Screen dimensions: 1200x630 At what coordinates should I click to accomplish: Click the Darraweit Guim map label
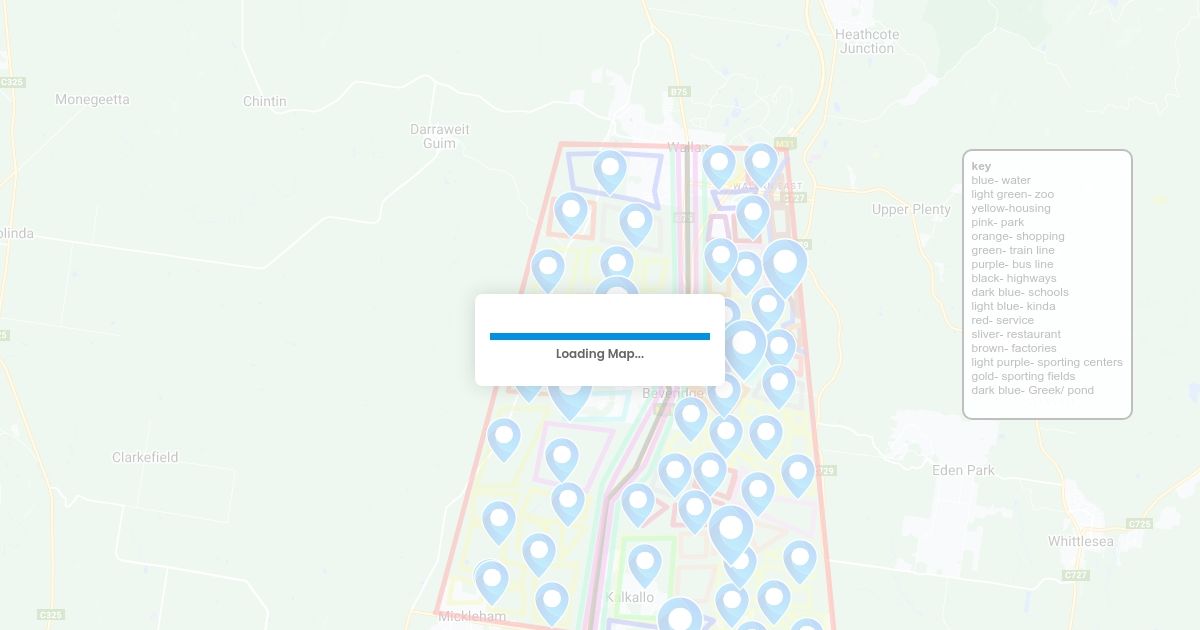click(x=440, y=136)
